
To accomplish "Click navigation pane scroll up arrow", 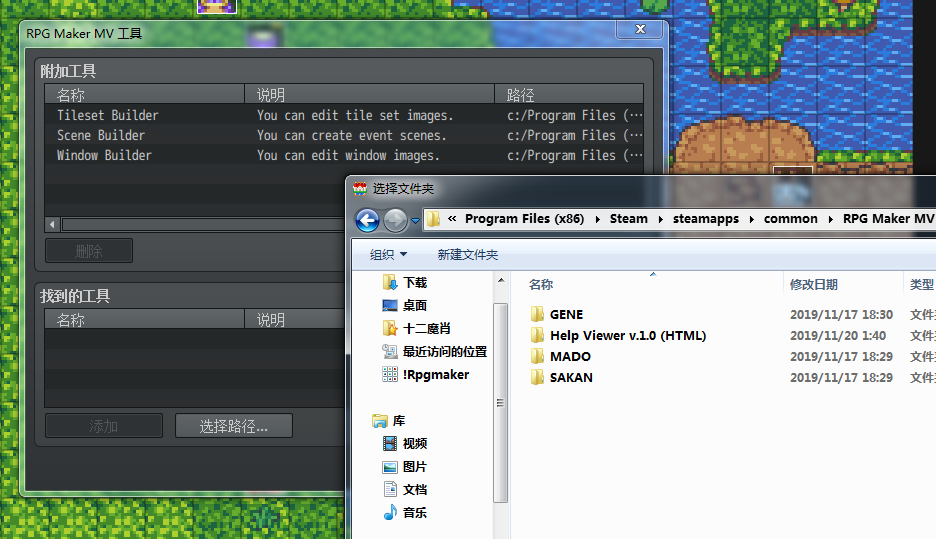I will [x=501, y=280].
